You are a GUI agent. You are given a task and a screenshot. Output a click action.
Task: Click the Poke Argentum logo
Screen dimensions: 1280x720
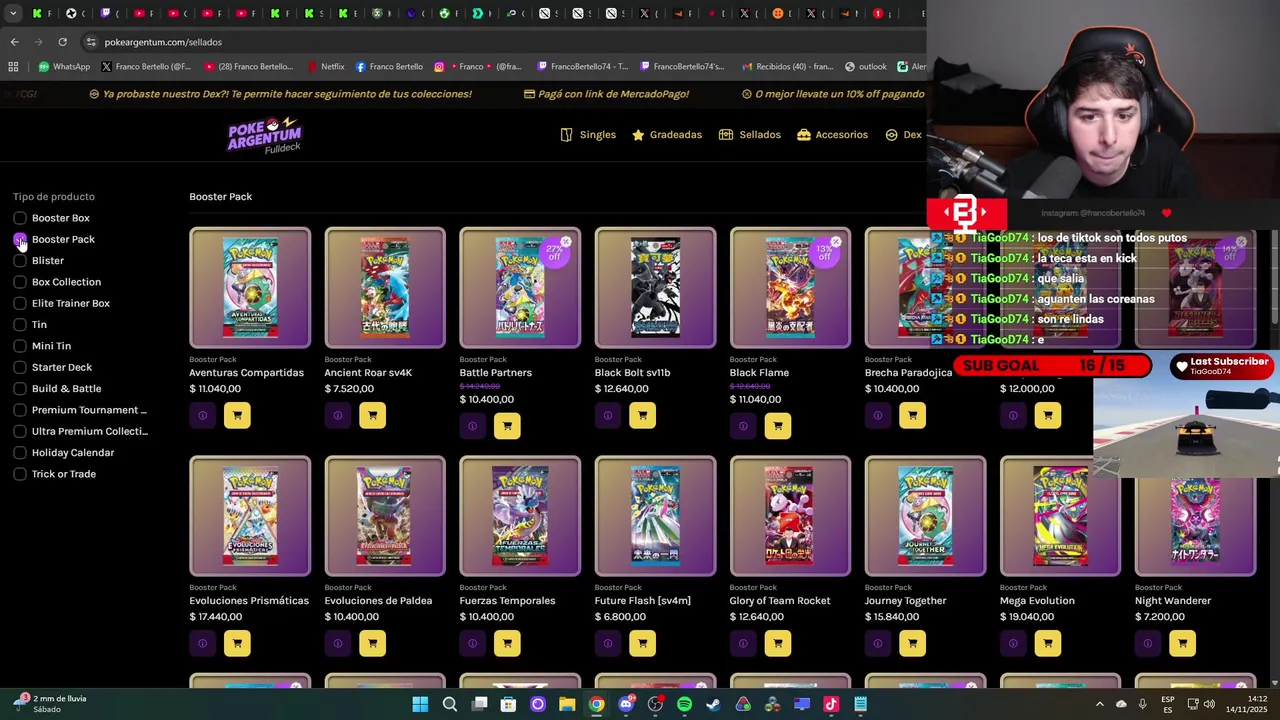point(264,135)
